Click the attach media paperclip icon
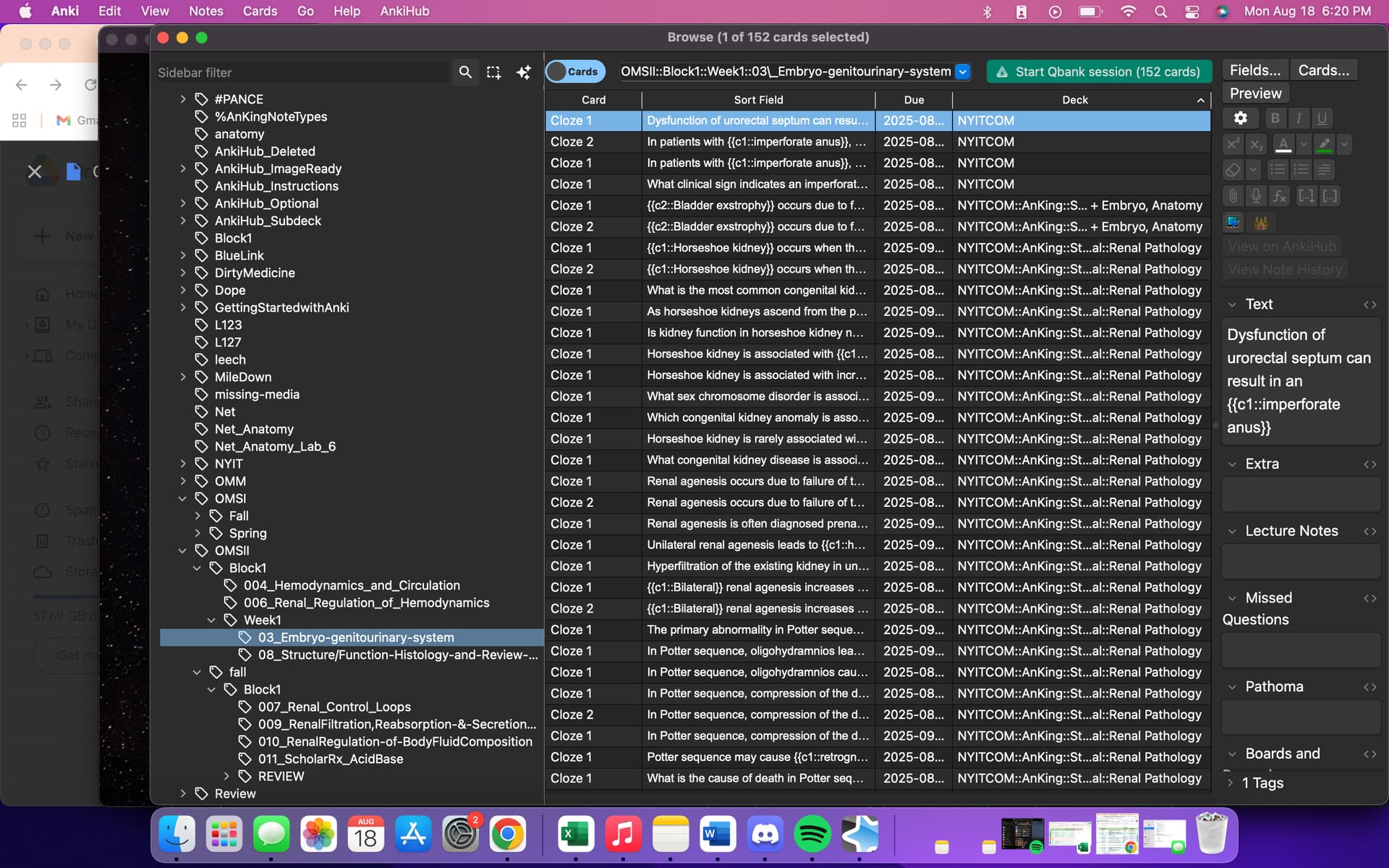1389x868 pixels. pyautogui.click(x=1233, y=196)
